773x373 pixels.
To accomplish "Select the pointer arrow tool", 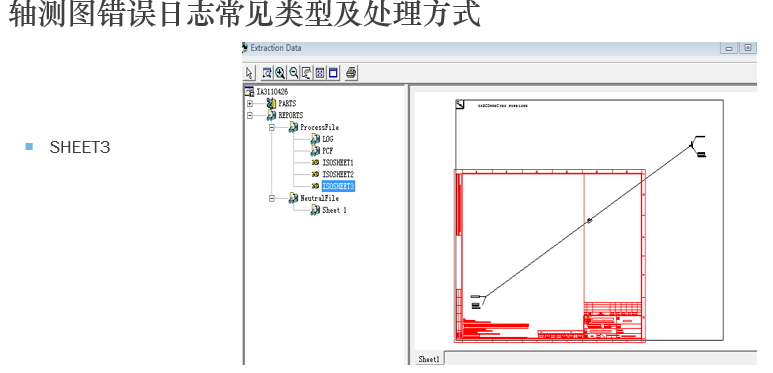I will pyautogui.click(x=249, y=73).
